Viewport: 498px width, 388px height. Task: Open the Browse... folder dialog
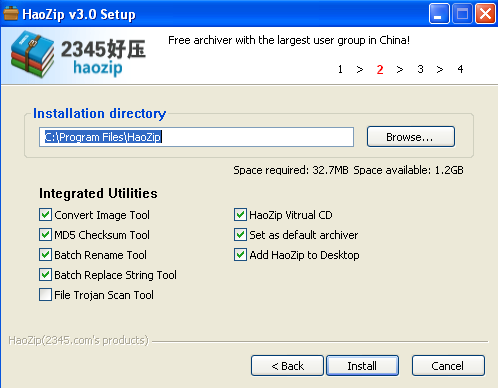(411, 137)
